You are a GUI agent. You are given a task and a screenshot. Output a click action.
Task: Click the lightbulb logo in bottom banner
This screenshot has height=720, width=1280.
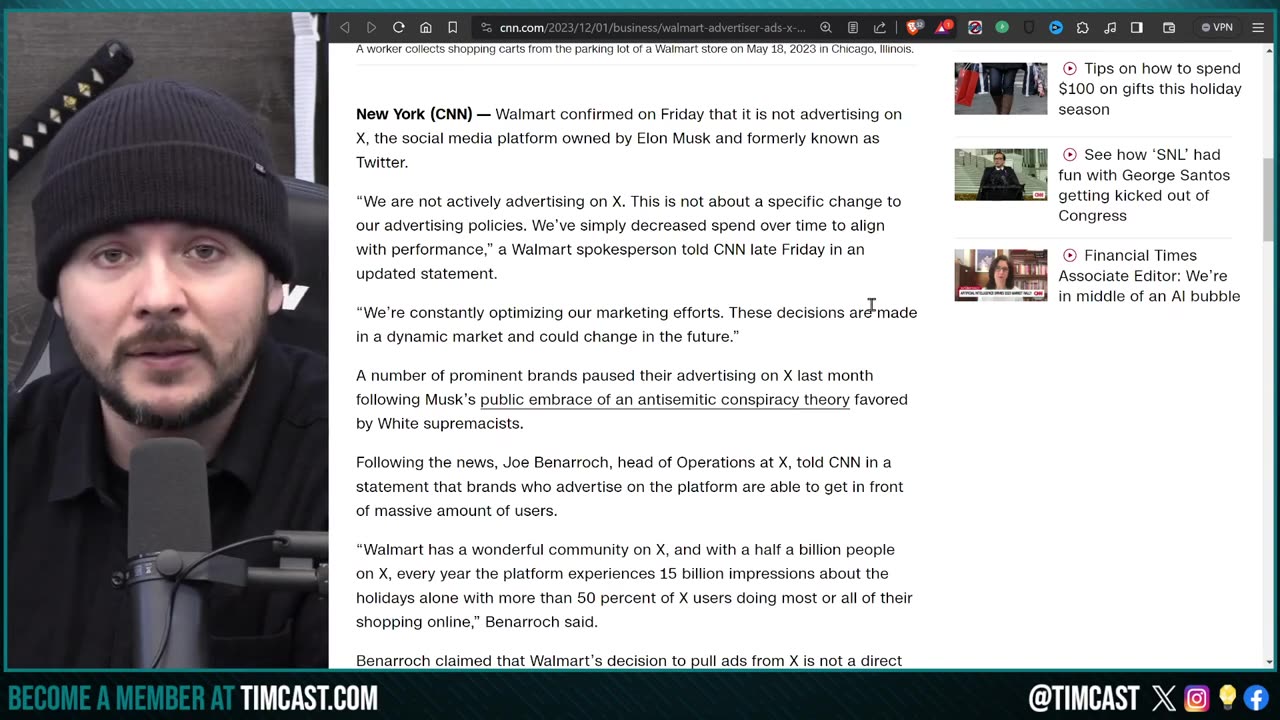(x=1227, y=697)
